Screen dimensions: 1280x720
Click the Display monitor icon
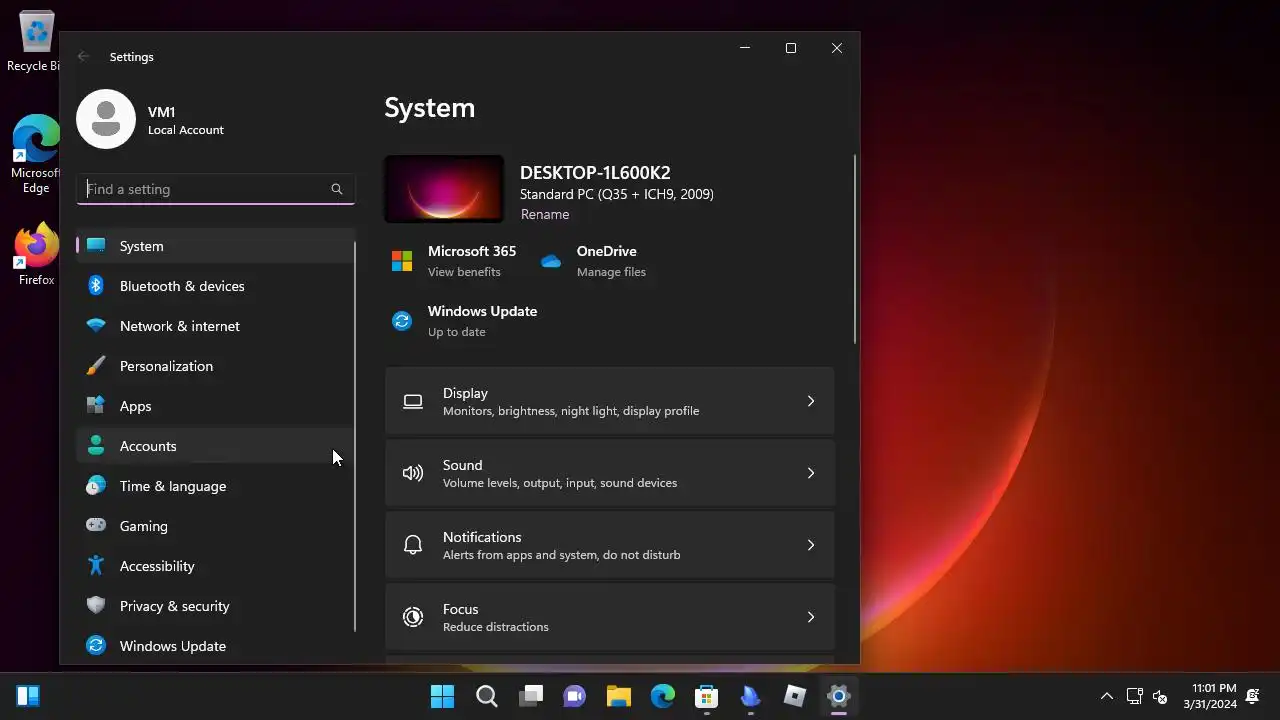pyautogui.click(x=413, y=401)
